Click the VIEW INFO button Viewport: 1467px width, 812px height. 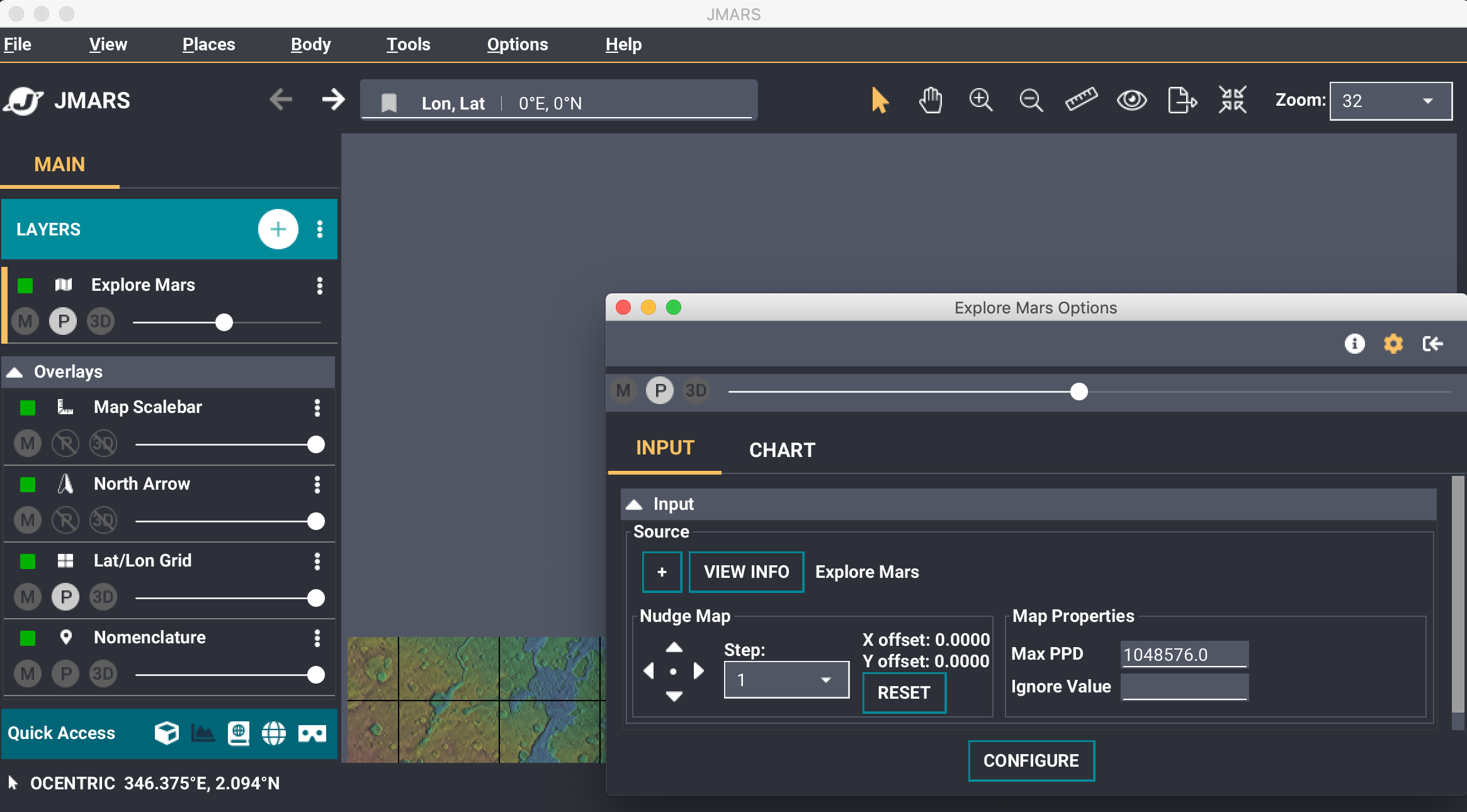pyautogui.click(x=746, y=572)
